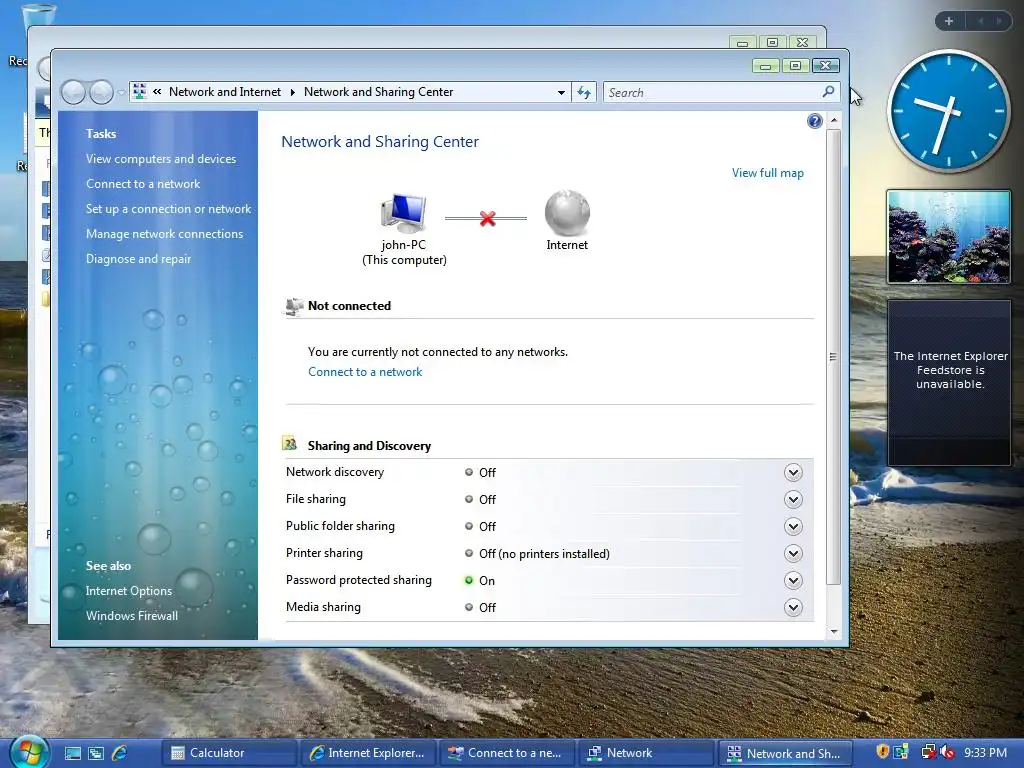Click the Forward navigation arrow button
This screenshot has width=1024, height=768.
point(101,93)
